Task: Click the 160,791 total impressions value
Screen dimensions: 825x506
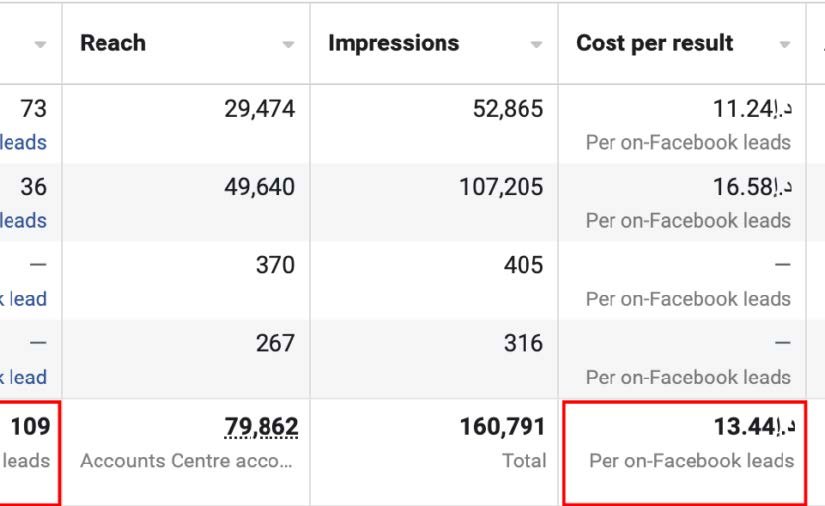Action: coord(502,428)
